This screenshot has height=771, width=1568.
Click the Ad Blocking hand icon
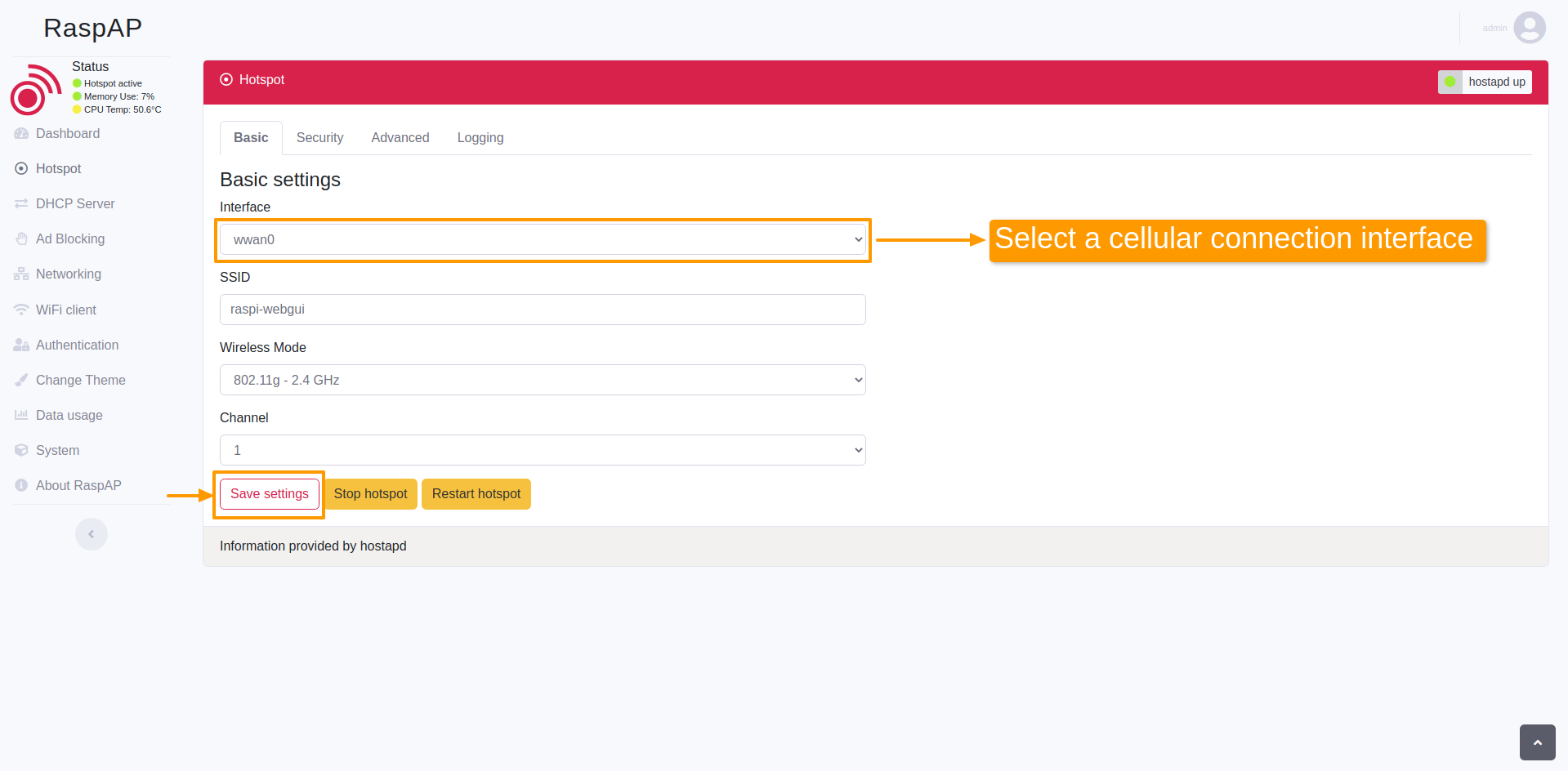[x=21, y=238]
